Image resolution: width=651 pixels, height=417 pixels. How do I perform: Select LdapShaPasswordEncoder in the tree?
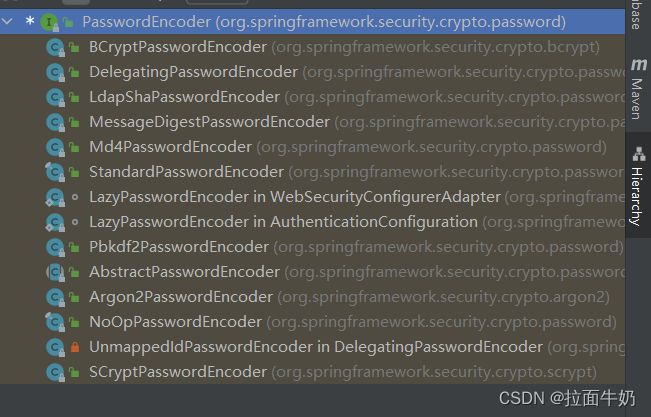(x=312, y=97)
